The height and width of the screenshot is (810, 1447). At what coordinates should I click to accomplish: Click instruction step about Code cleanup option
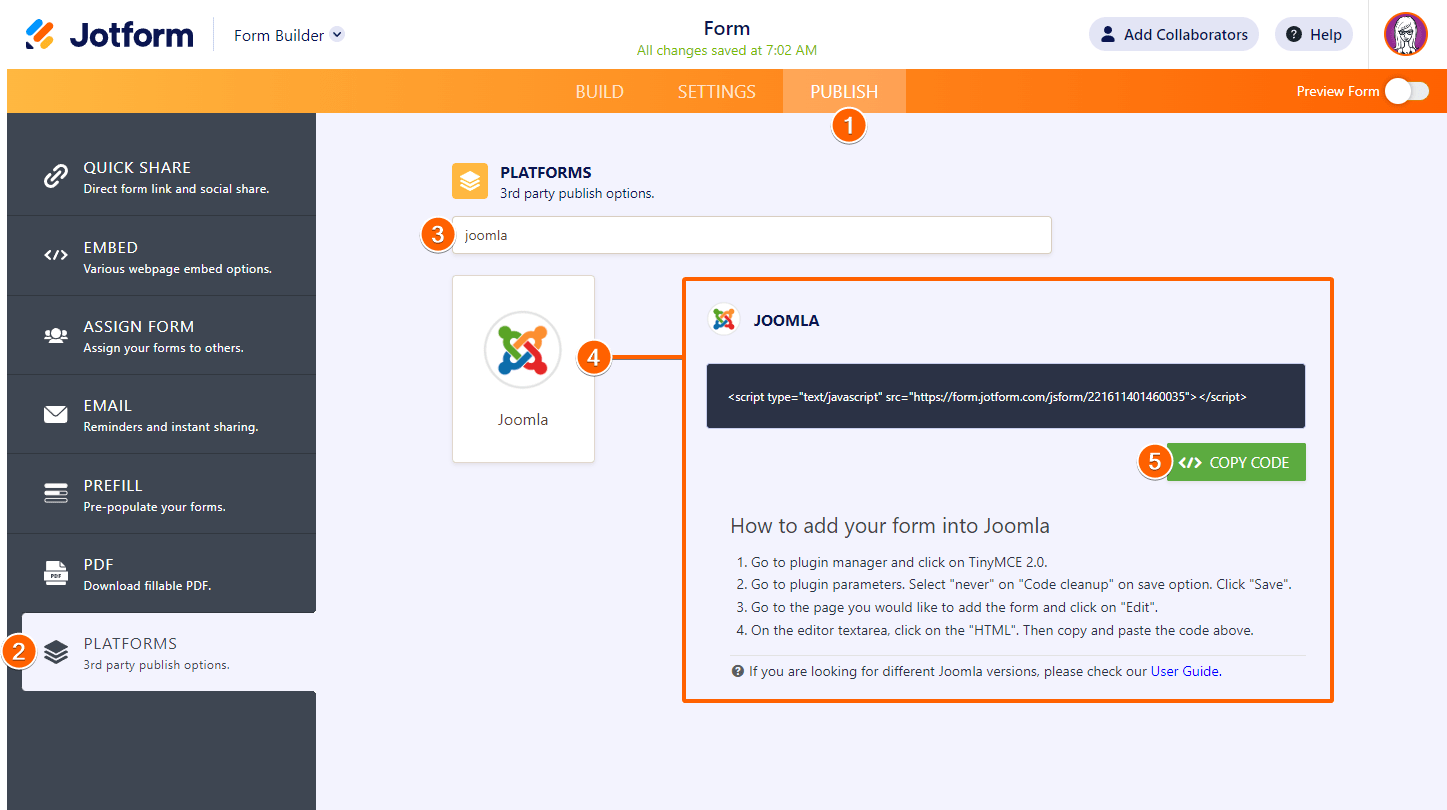point(1021,584)
